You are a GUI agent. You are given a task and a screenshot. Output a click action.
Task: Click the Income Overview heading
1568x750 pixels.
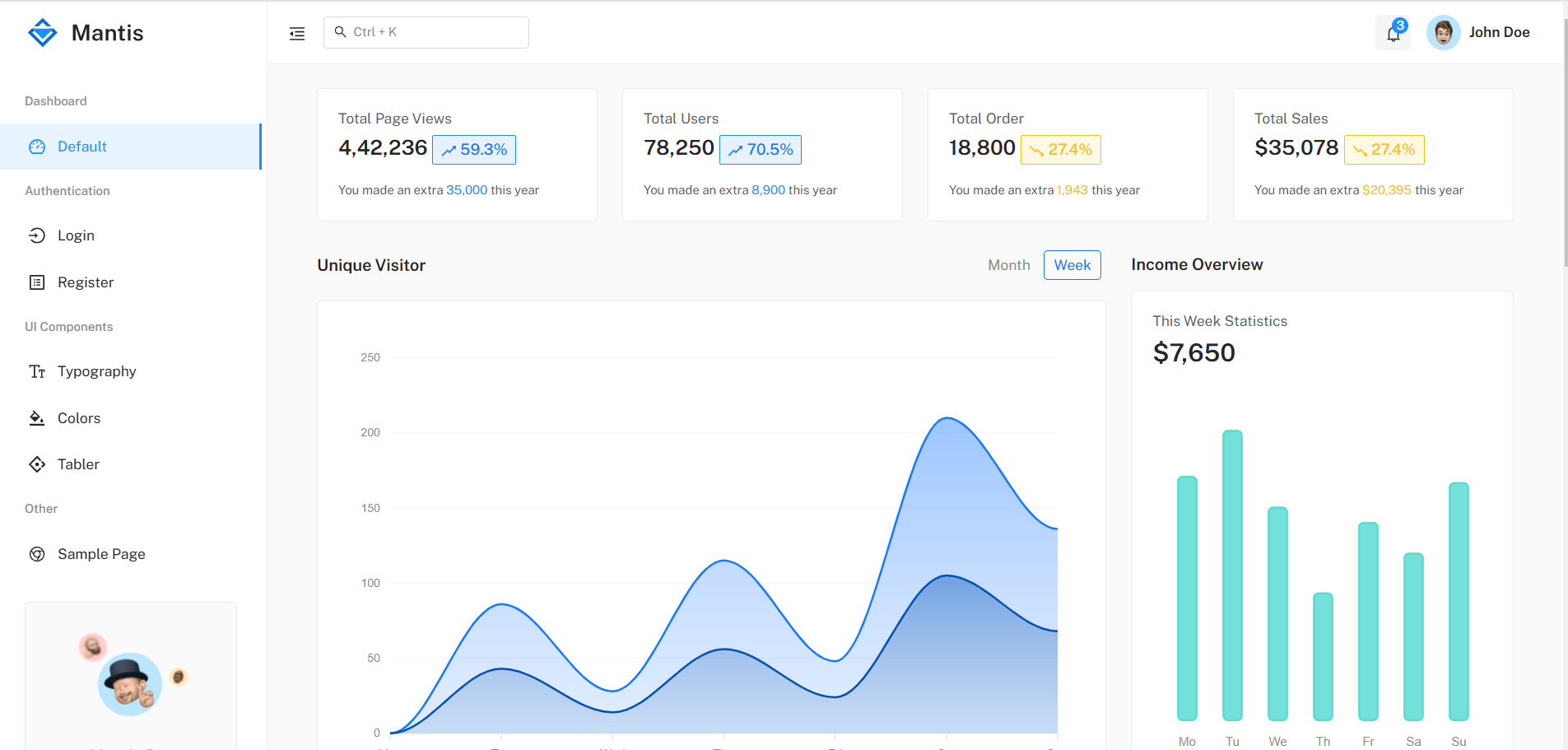[x=1197, y=264]
